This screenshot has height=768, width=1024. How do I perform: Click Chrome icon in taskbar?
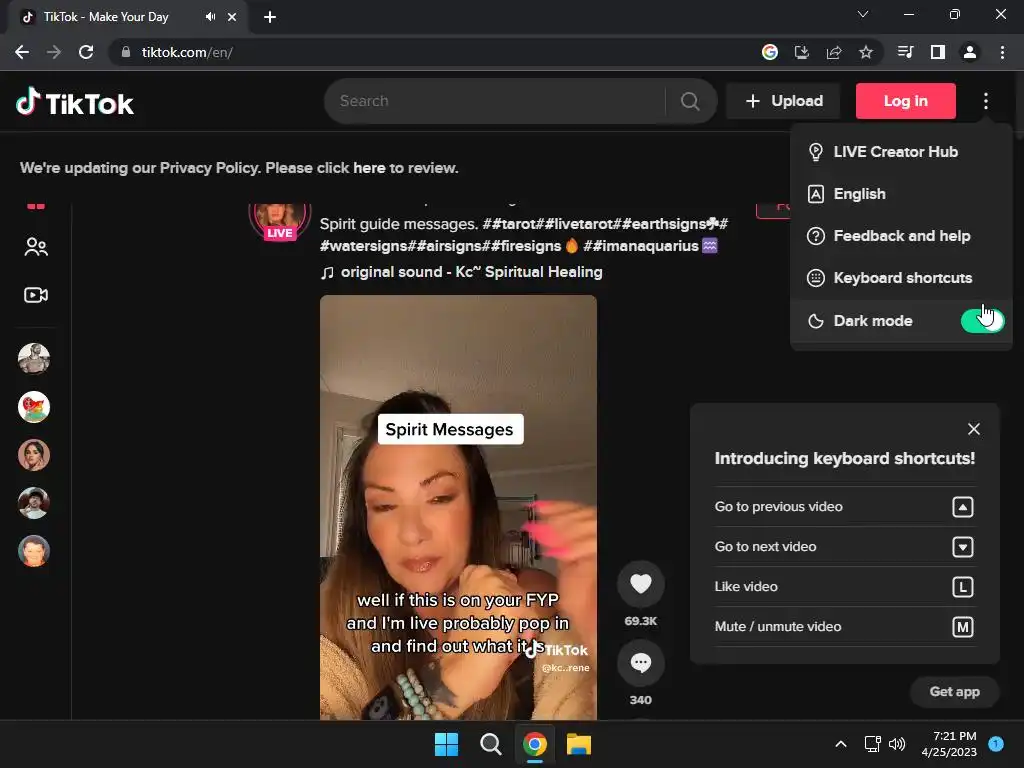535,744
